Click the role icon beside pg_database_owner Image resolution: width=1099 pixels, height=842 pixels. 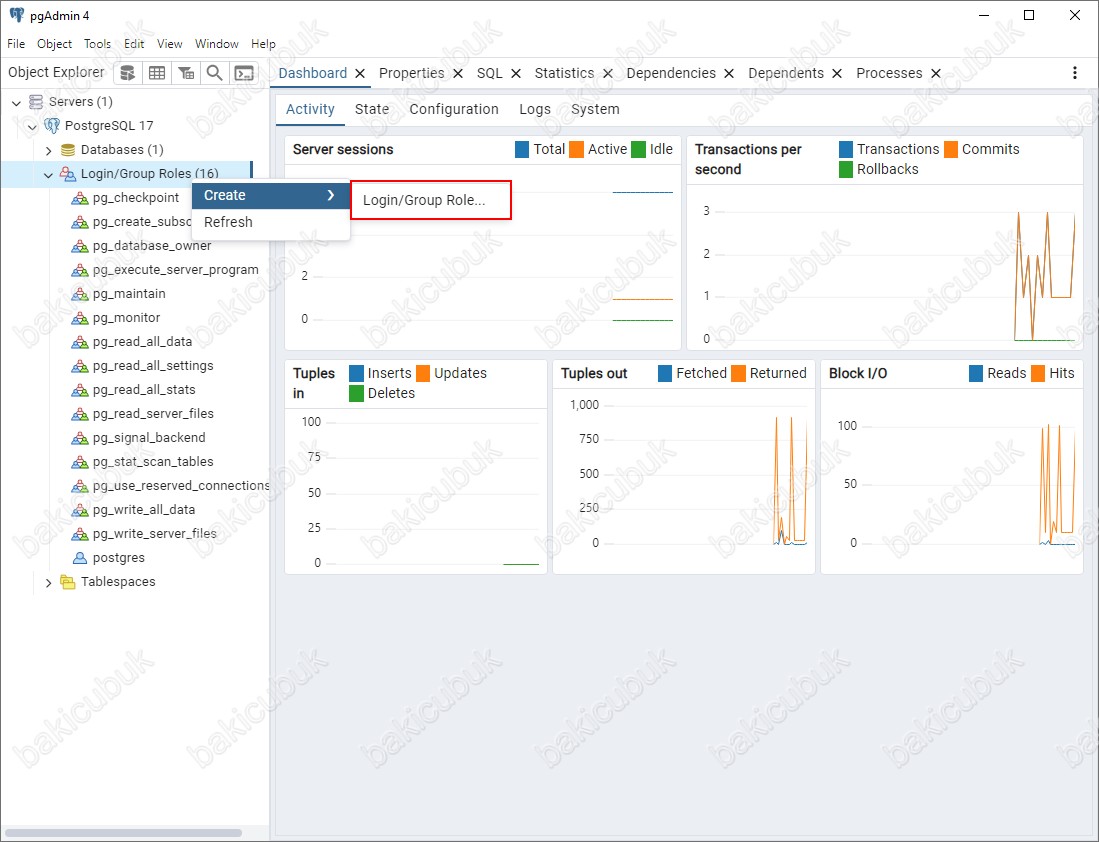(x=80, y=246)
